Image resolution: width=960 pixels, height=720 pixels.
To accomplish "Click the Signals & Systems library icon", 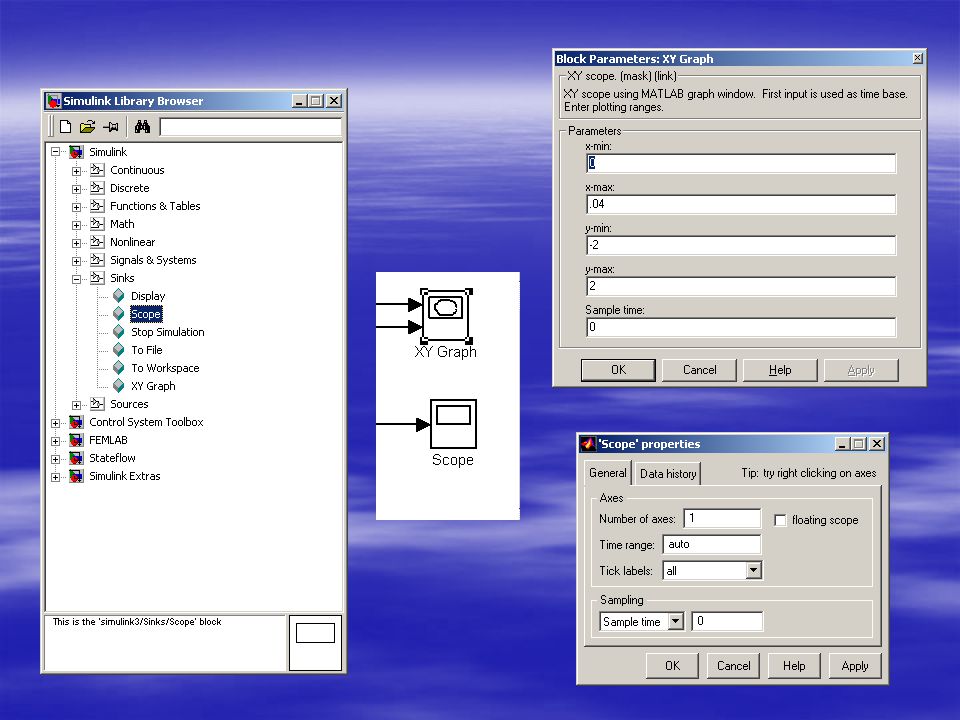I will coord(97,260).
